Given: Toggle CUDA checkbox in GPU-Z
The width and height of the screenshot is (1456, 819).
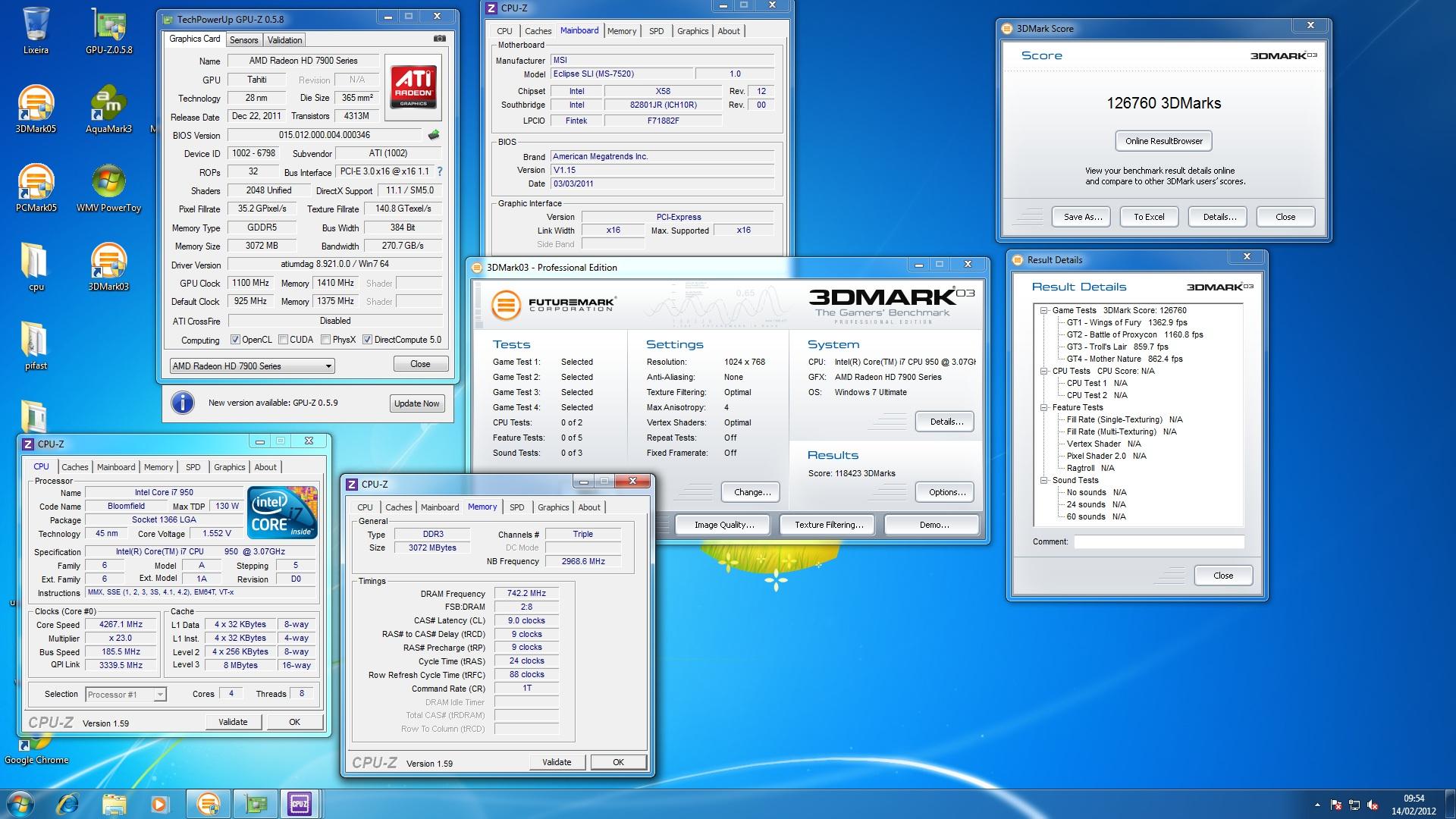Looking at the screenshot, I should point(283,340).
